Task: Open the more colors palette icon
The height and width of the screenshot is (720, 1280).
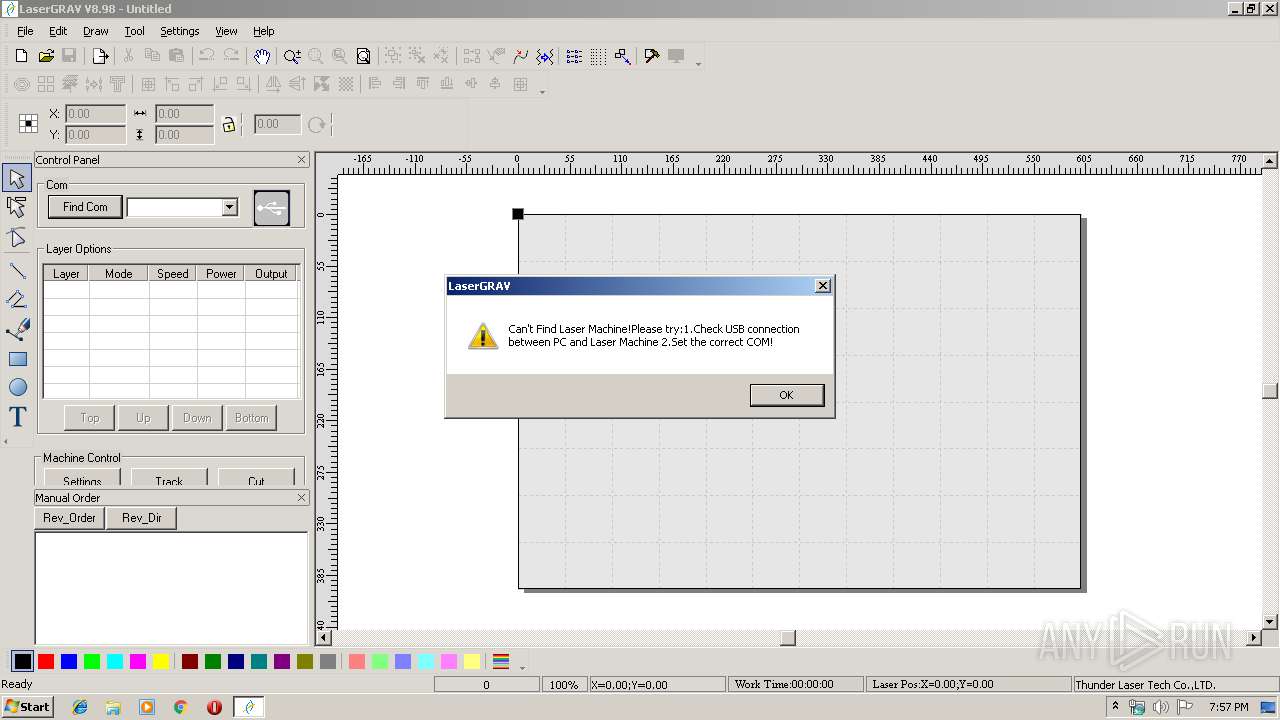Action: (502, 661)
